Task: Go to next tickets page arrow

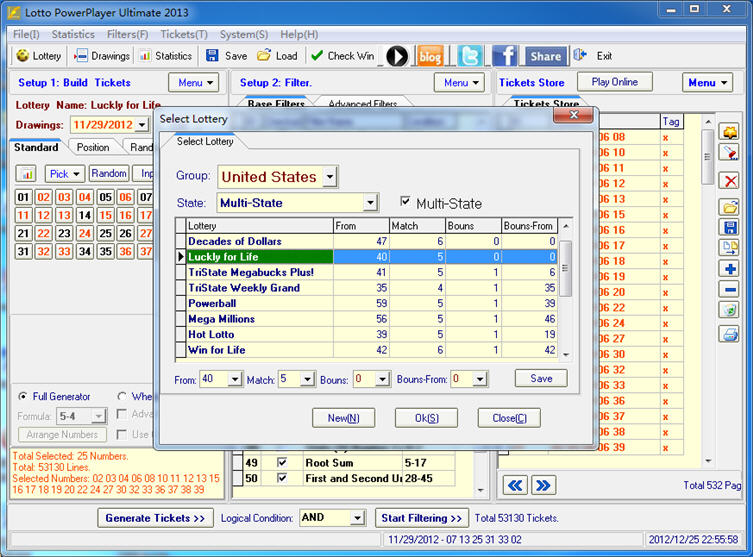Action: click(x=544, y=485)
